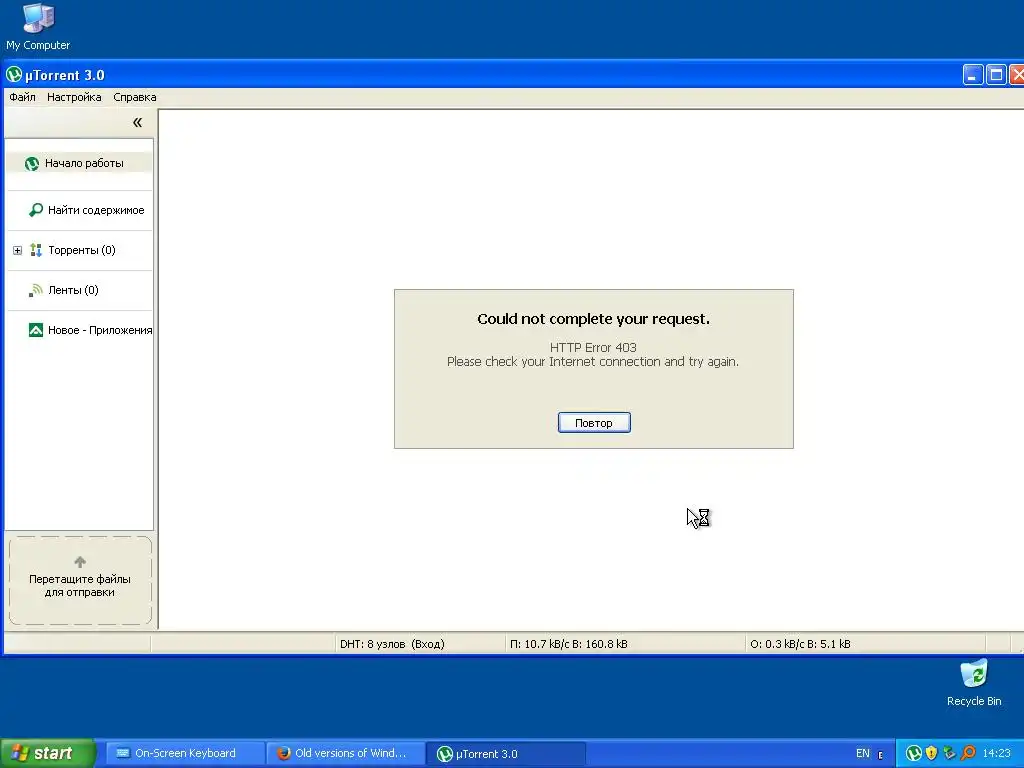Open My Computer desktop icon
The image size is (1024, 768).
coord(38,26)
